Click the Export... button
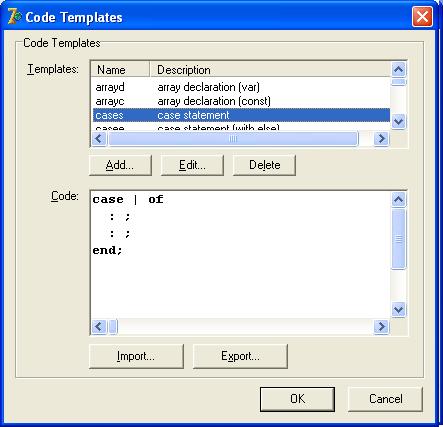This screenshot has height=427, width=443. [240, 356]
